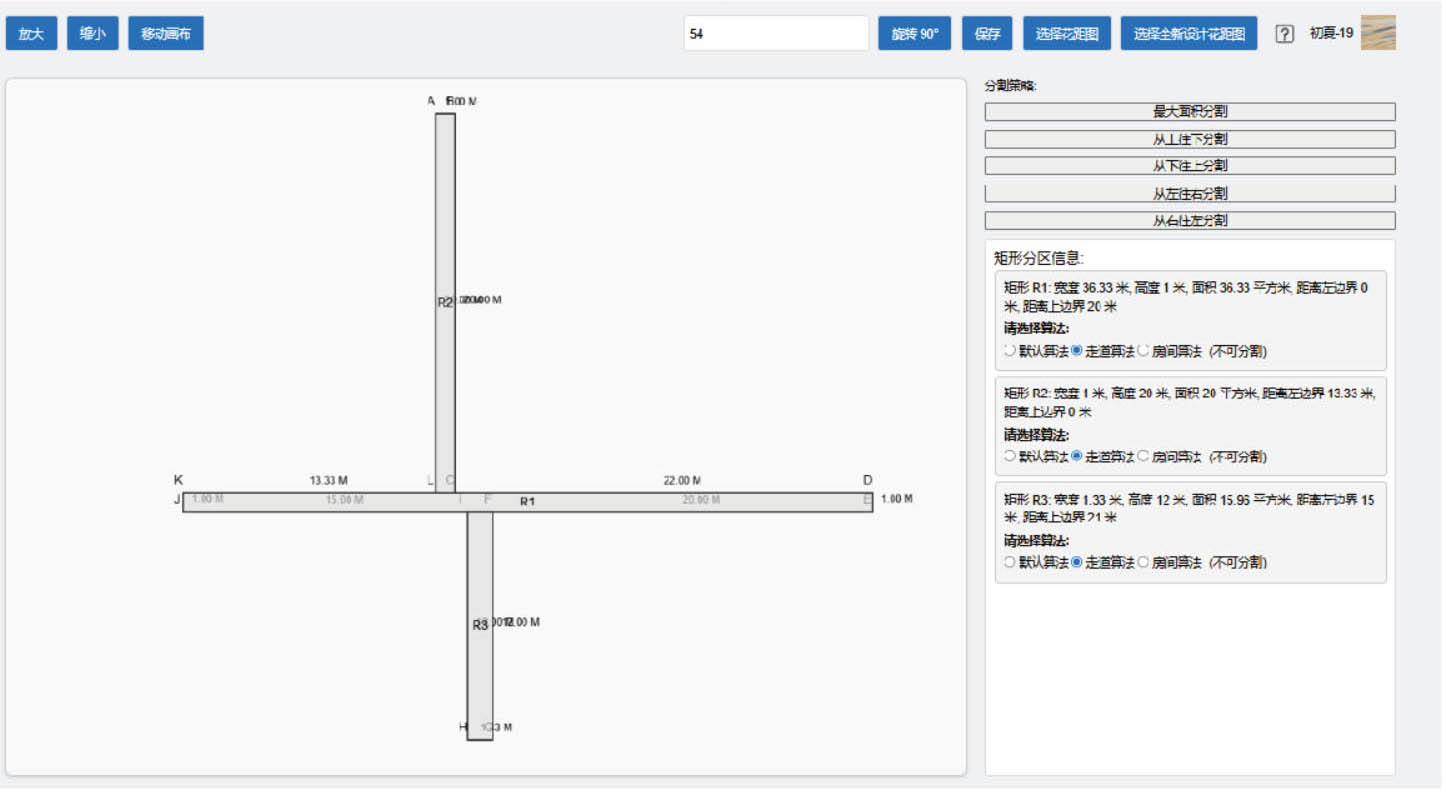Image resolution: width=1446 pixels, height=796 pixels.
Task: Click the 保存 save button
Action: [987, 34]
